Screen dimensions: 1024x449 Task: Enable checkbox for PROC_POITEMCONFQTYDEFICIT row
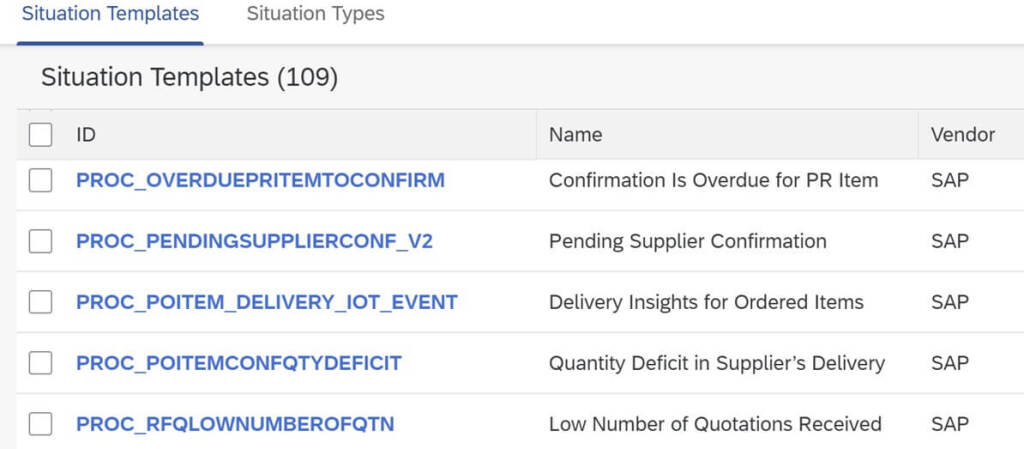(x=40, y=363)
